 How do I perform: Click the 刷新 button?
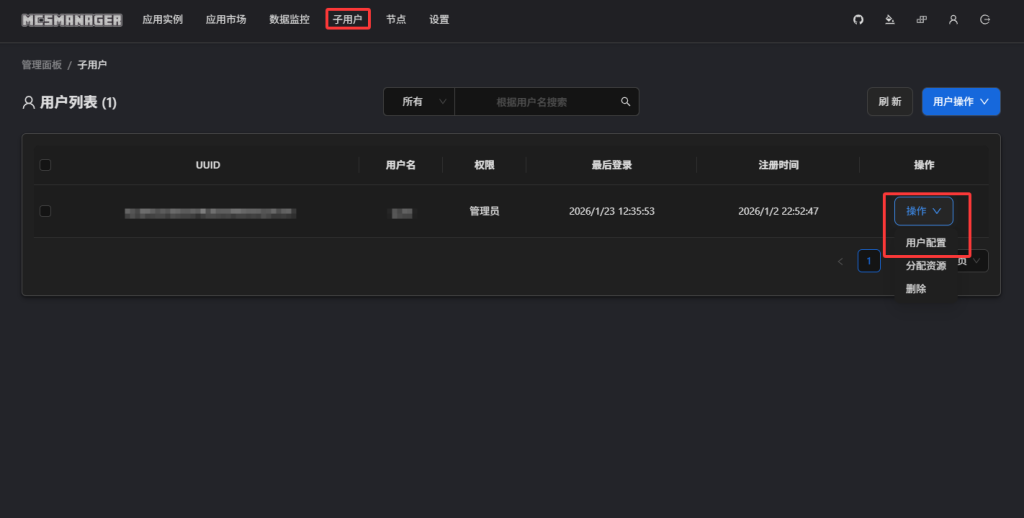point(889,102)
